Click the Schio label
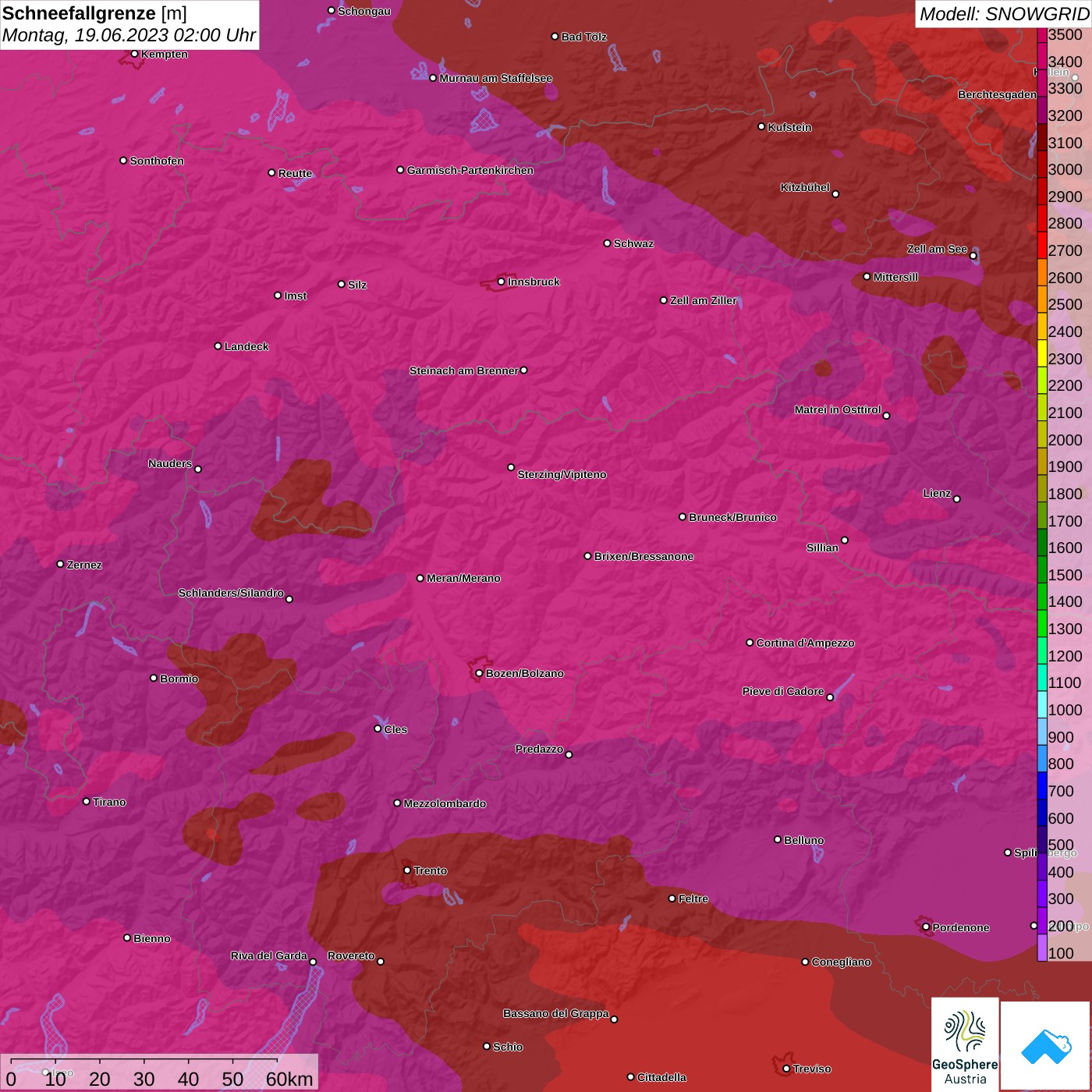Screen dimensions: 1092x1092 point(508,1047)
